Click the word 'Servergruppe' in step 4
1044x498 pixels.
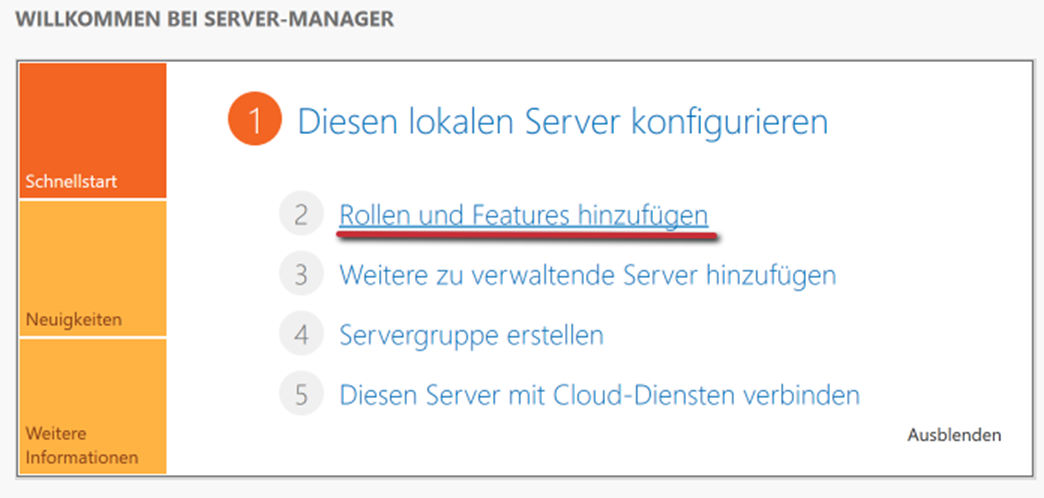[417, 335]
